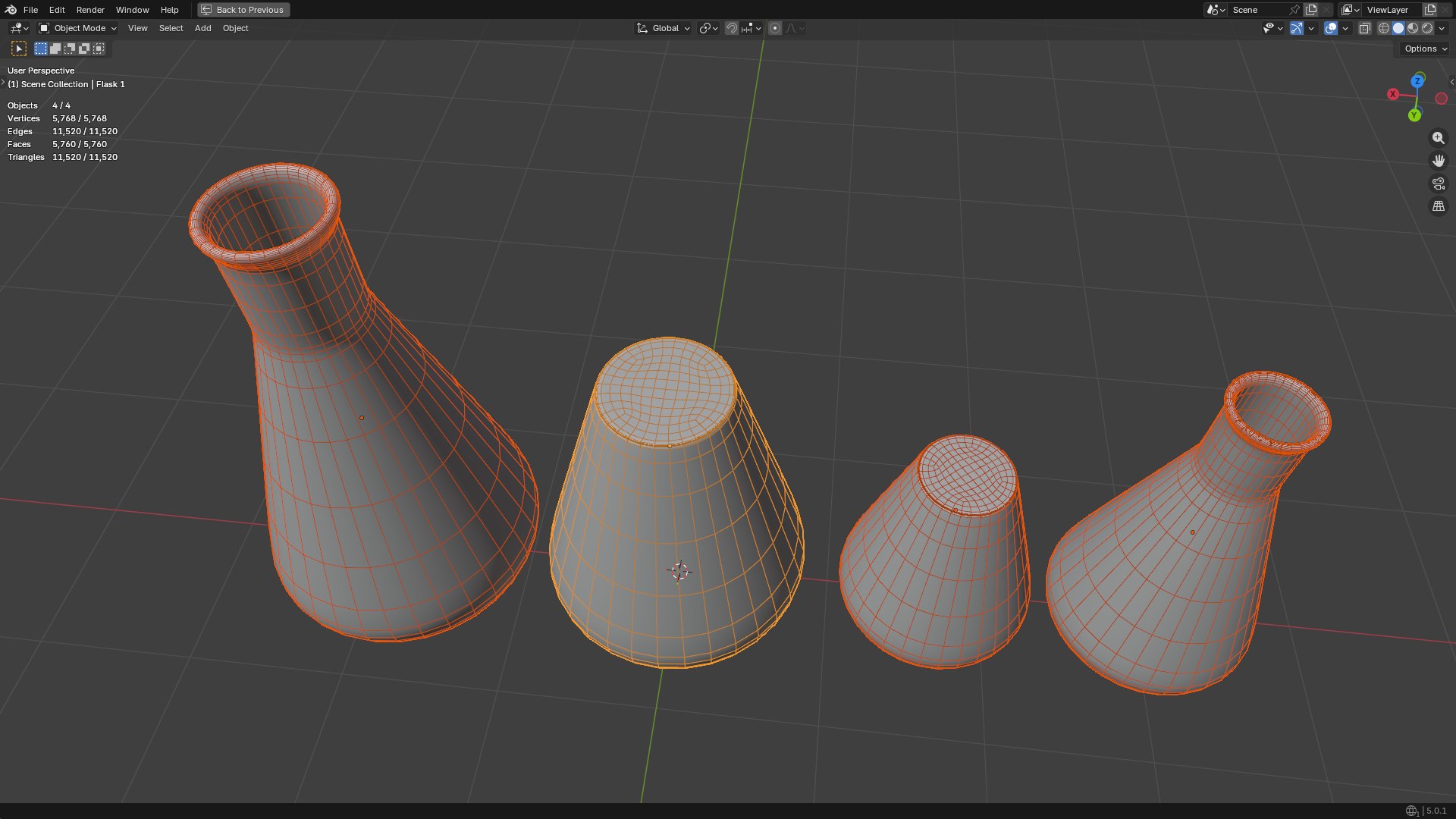The width and height of the screenshot is (1456, 819).
Task: Open the Help menu
Action: [x=169, y=10]
